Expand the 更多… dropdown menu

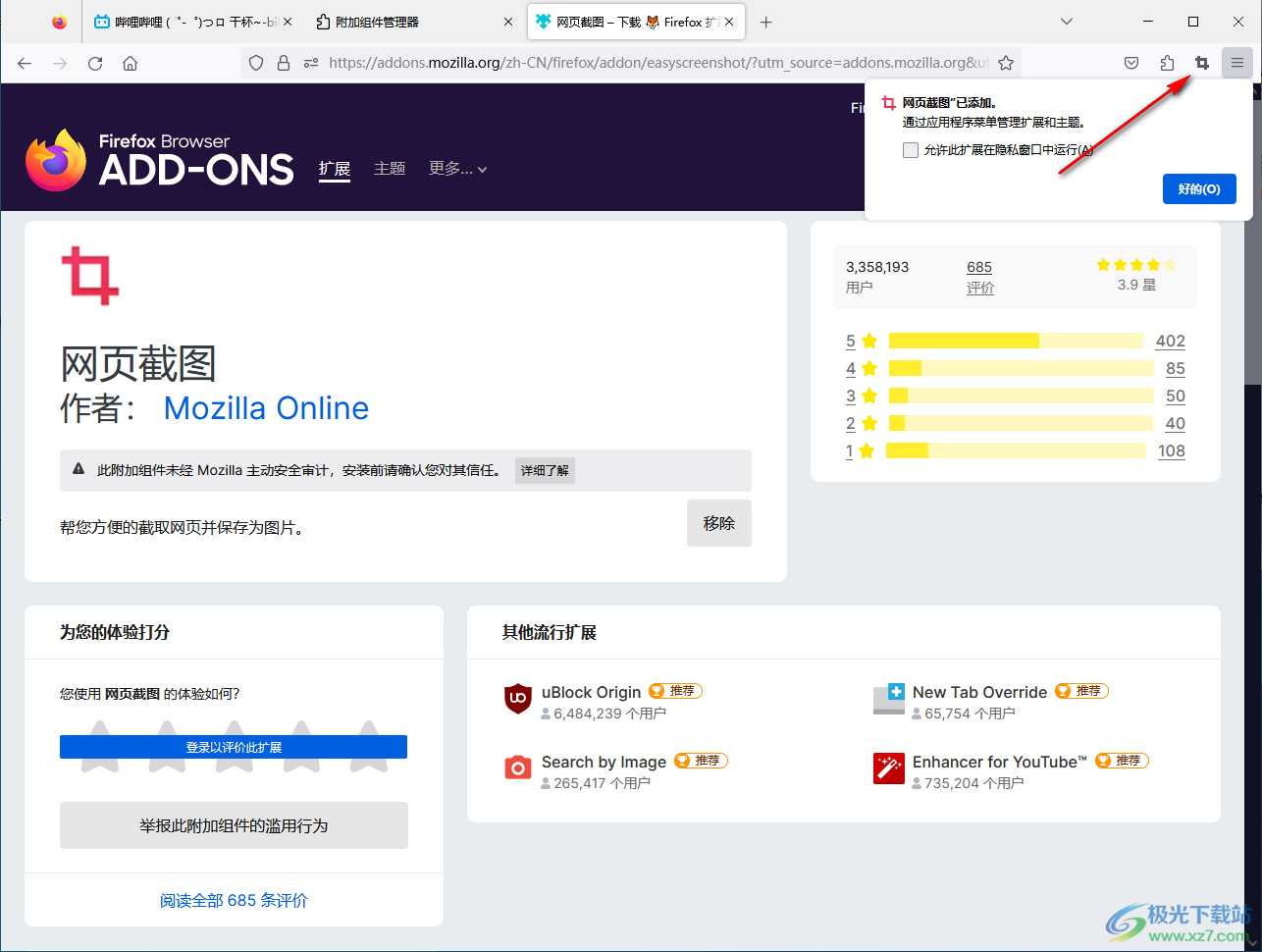[x=458, y=169]
